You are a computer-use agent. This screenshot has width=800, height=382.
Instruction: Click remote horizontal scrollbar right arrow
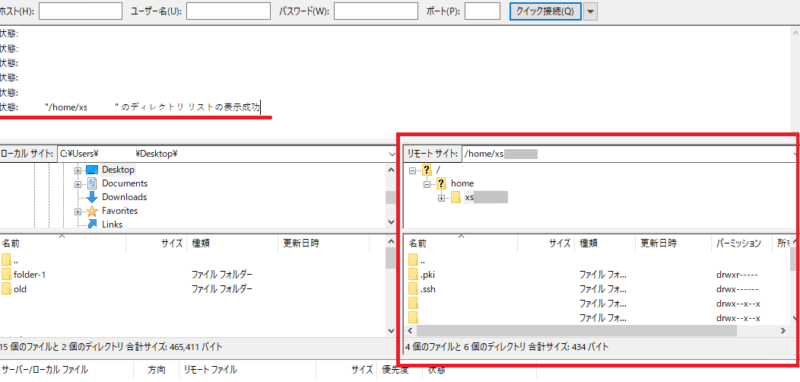(783, 330)
